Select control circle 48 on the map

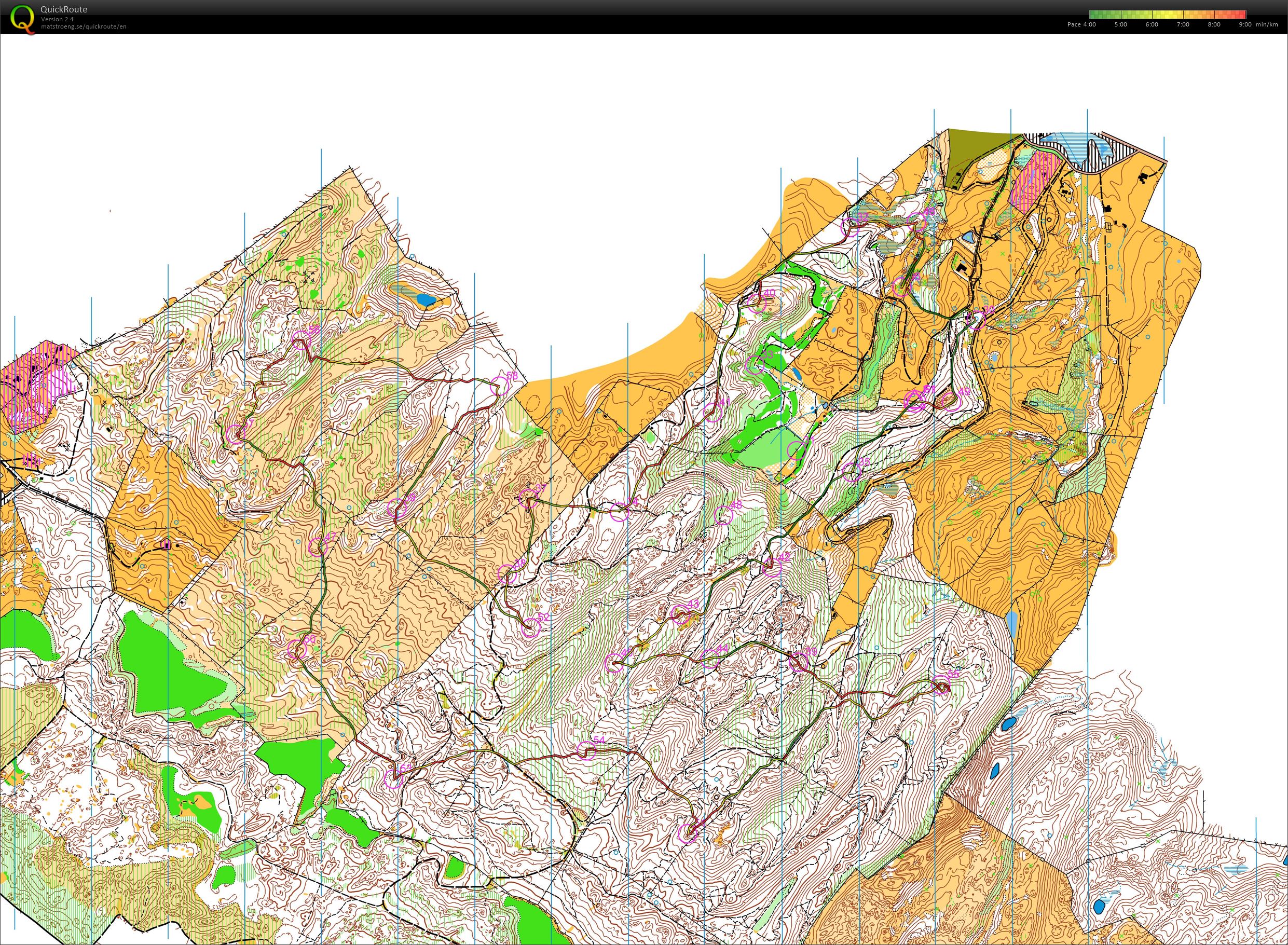[x=724, y=516]
